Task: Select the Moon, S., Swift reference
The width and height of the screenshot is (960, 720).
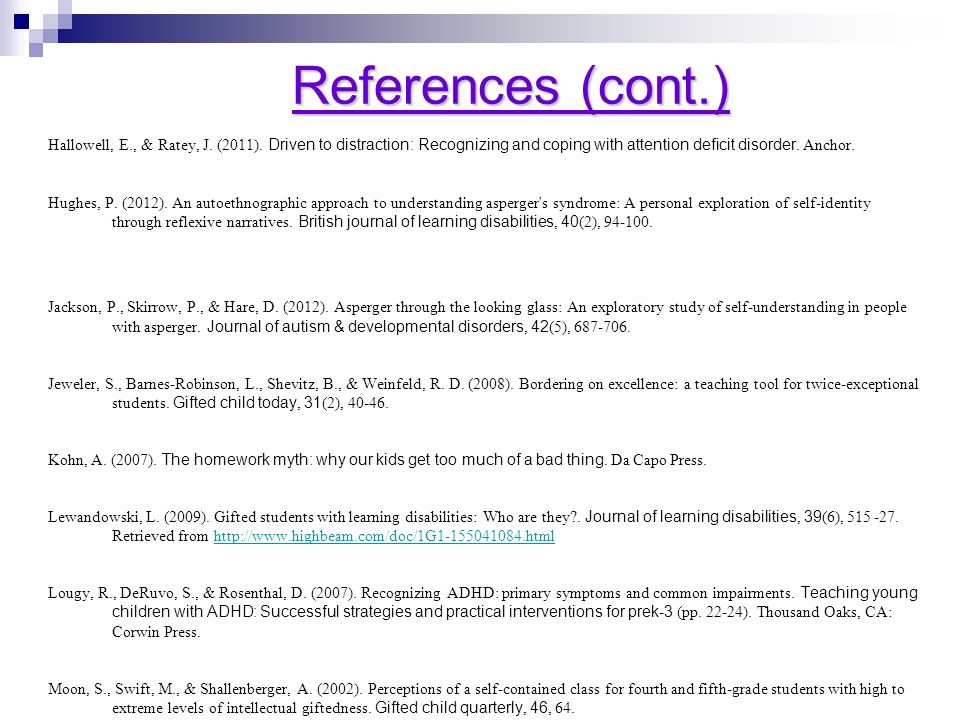Action: click(476, 699)
